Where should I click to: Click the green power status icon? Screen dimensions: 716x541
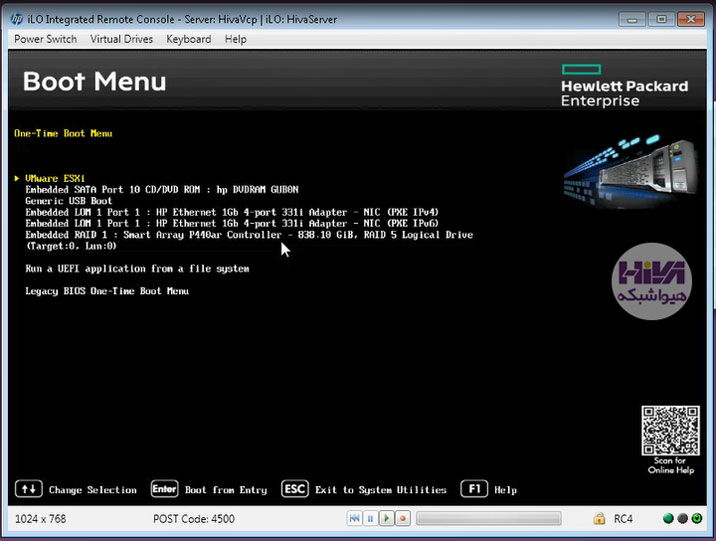tap(697, 519)
